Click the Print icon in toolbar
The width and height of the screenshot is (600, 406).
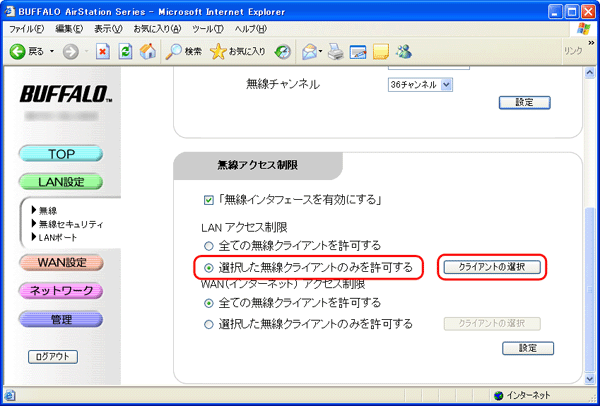pyautogui.click(x=336, y=51)
